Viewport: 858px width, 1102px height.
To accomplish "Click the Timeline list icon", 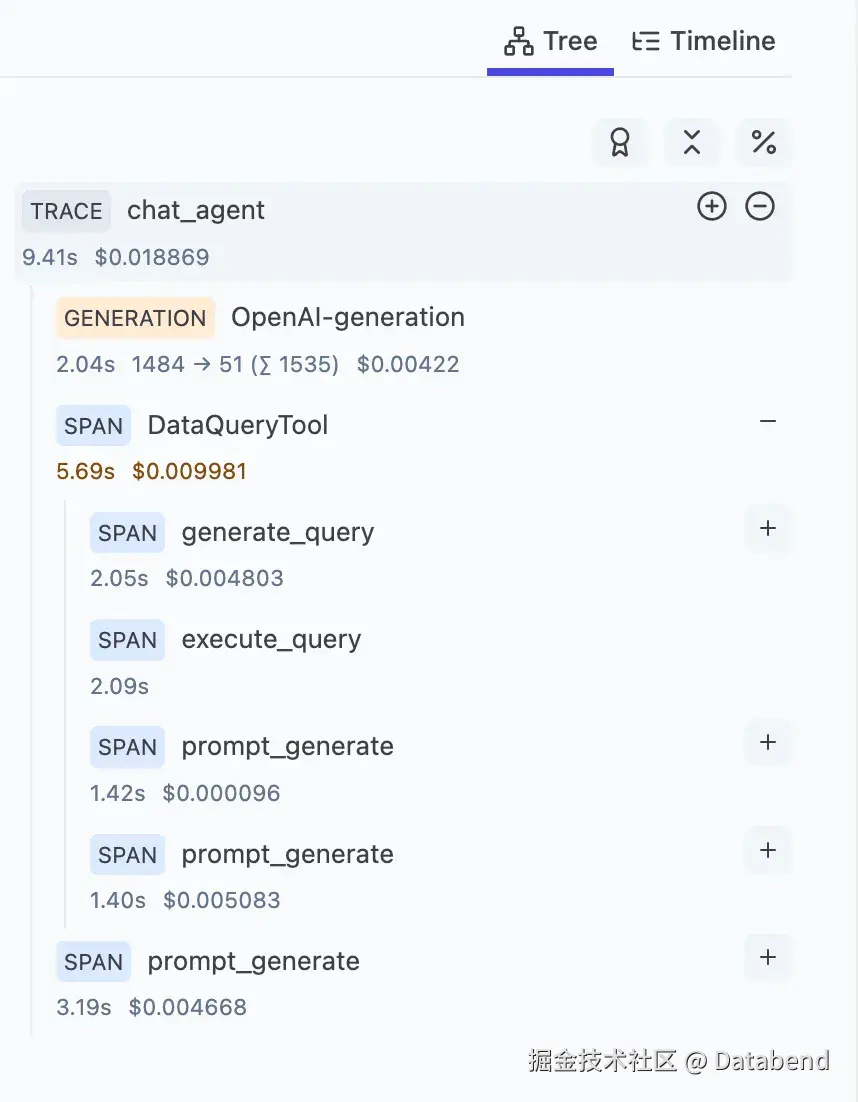I will 646,42.
